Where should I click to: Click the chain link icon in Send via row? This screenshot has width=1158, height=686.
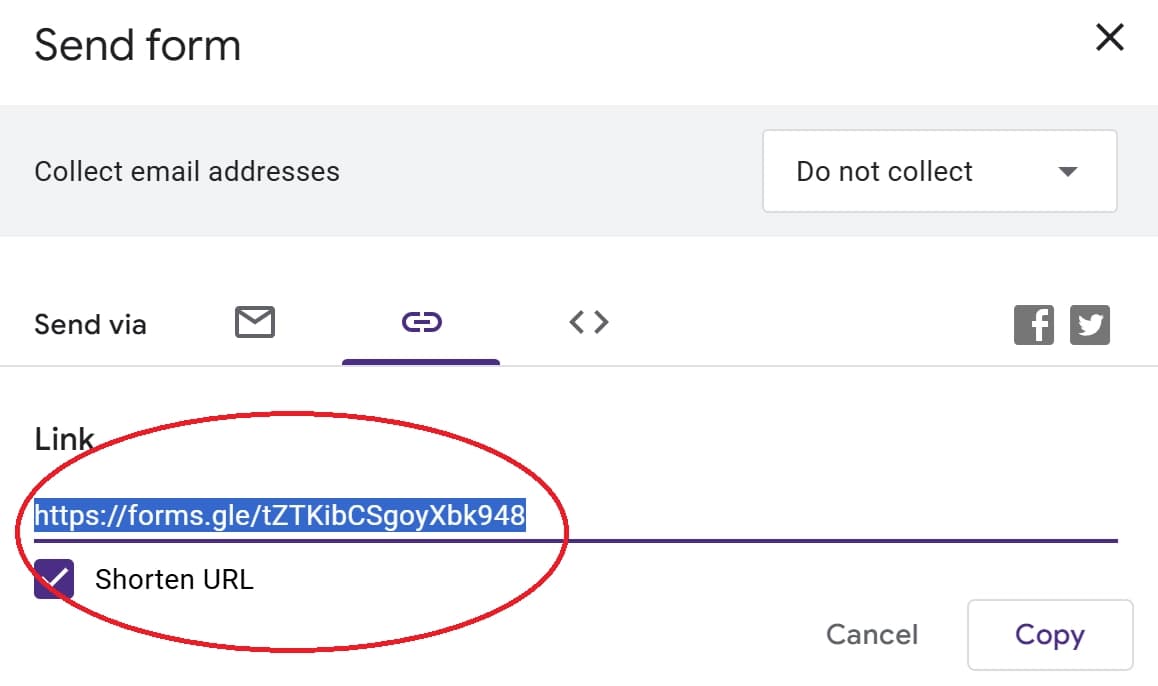click(x=421, y=321)
